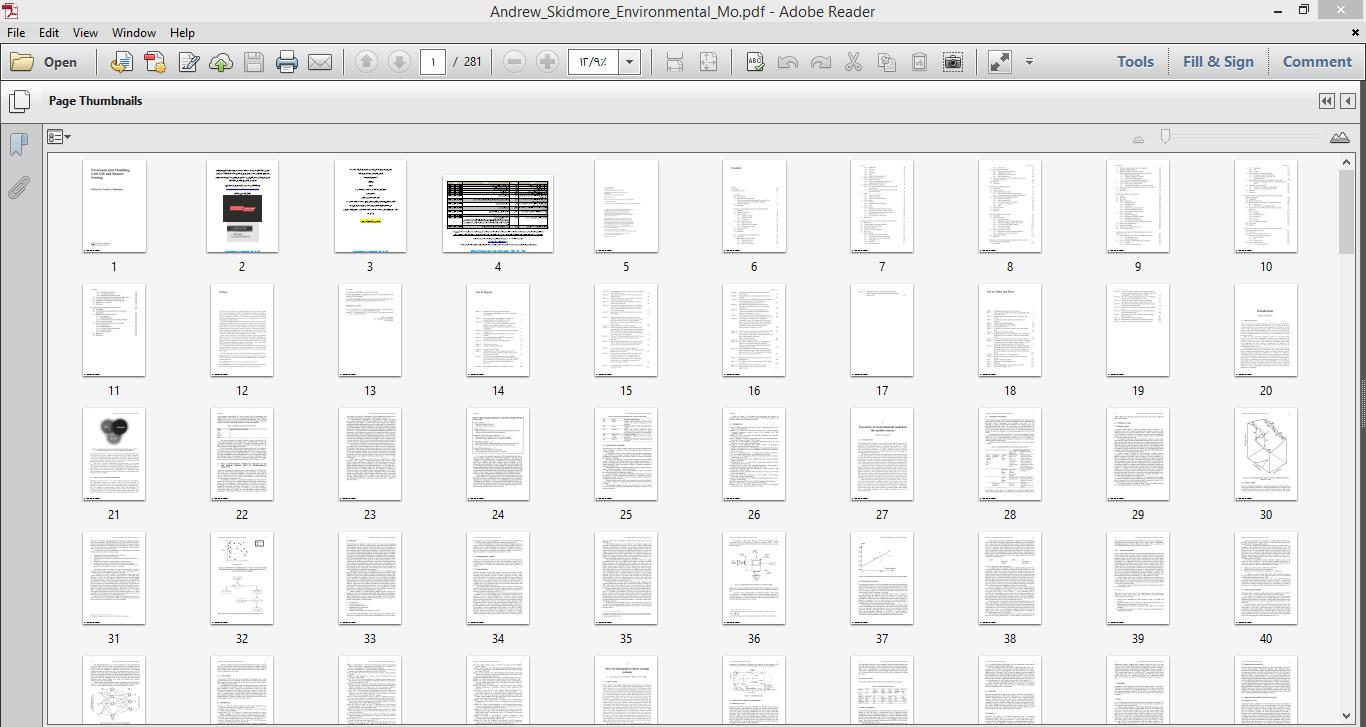Click the print icon
The image size is (1366, 727).
coord(287,62)
